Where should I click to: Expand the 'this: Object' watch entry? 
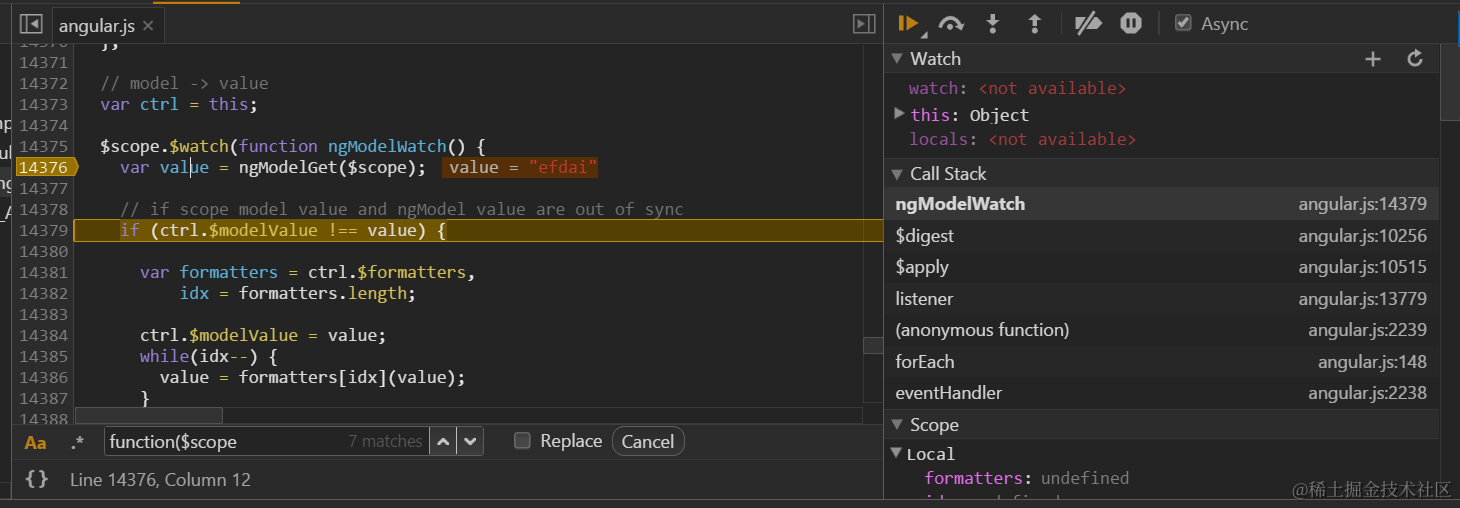click(x=900, y=114)
